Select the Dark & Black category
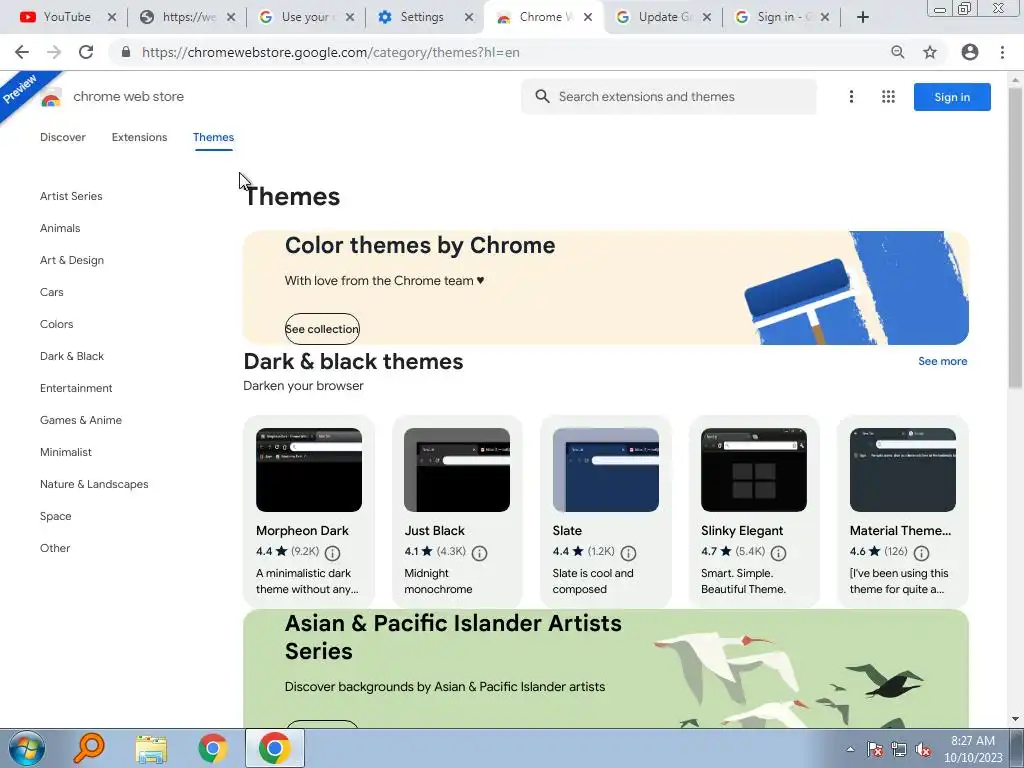Viewport: 1024px width, 768px height. 72,356
